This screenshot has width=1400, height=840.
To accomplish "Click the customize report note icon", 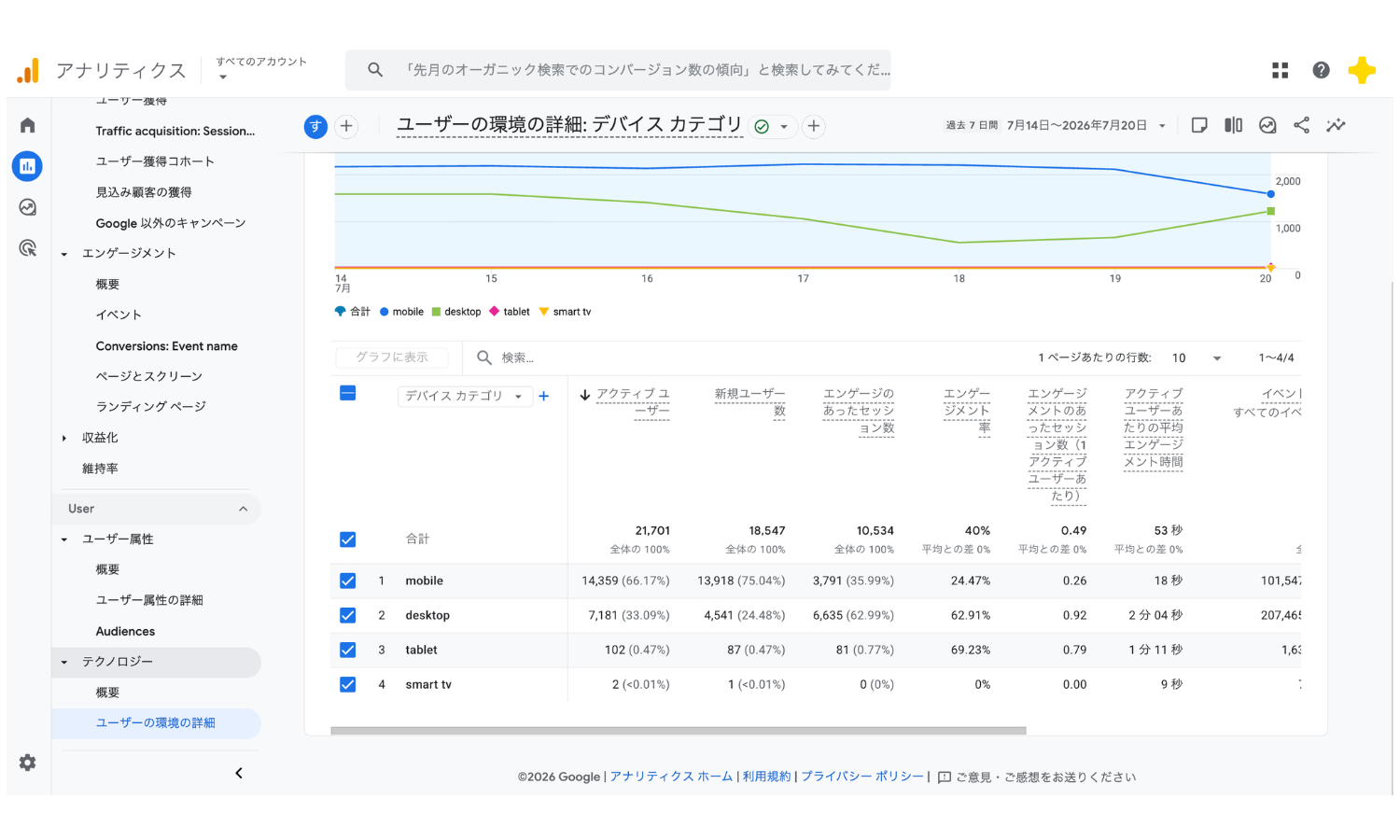I will [x=1199, y=125].
